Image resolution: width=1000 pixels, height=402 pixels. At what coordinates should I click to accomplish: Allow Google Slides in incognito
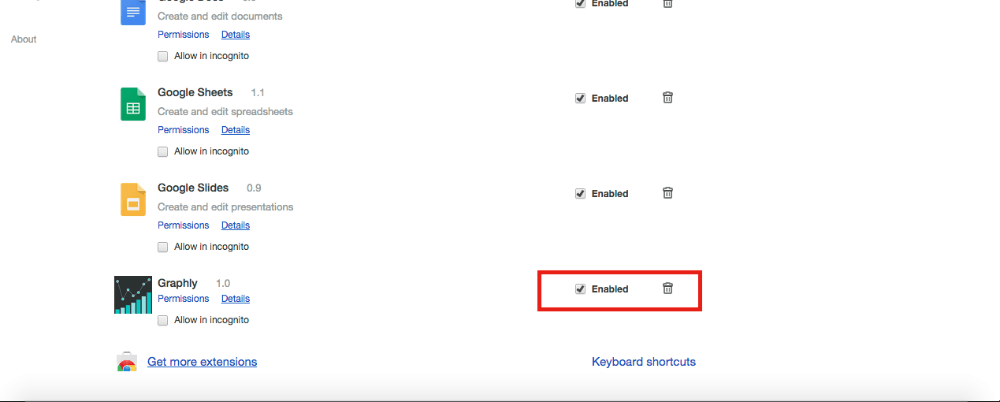coord(163,247)
